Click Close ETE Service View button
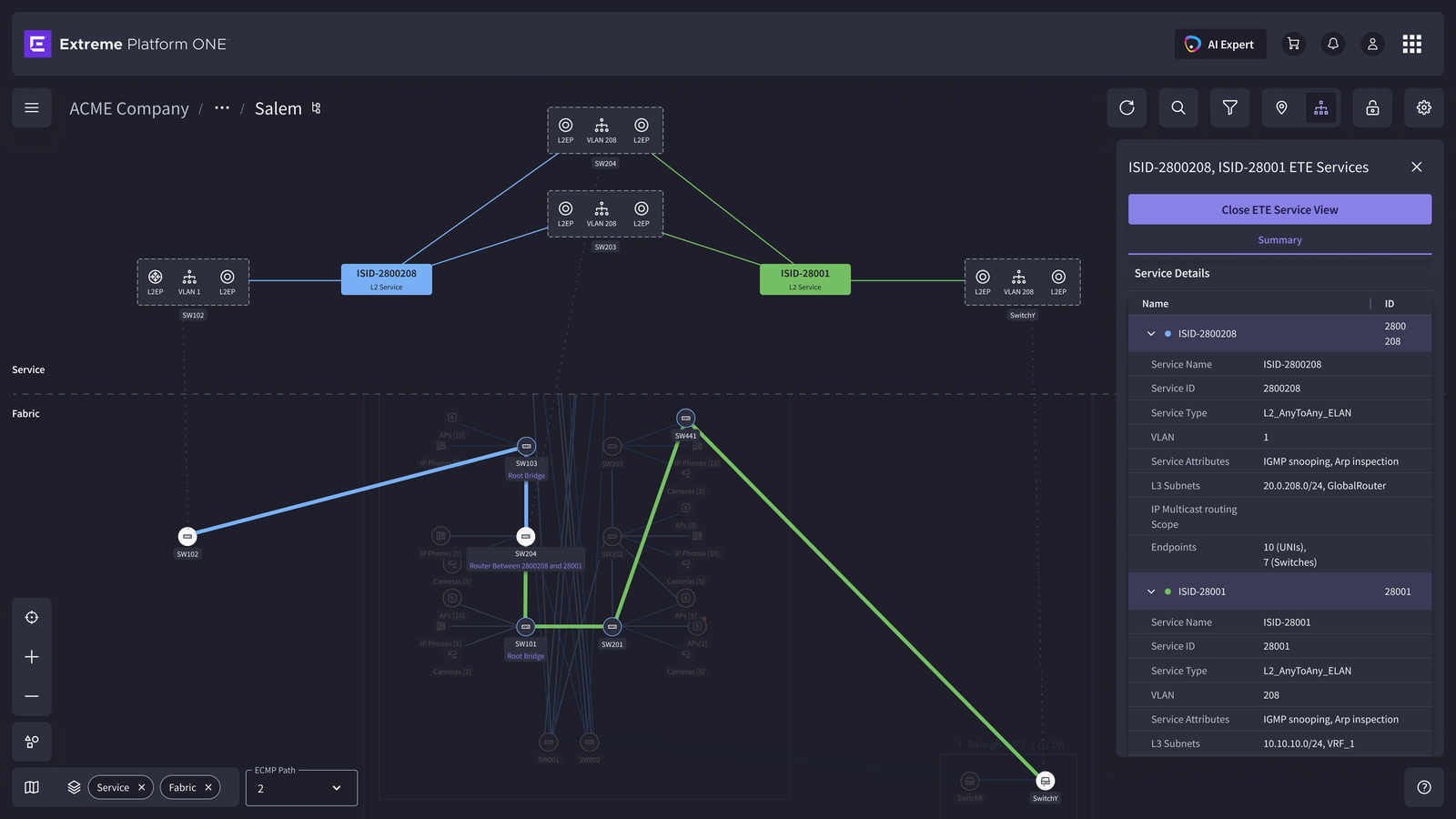The height and width of the screenshot is (819, 1456). pos(1279,209)
